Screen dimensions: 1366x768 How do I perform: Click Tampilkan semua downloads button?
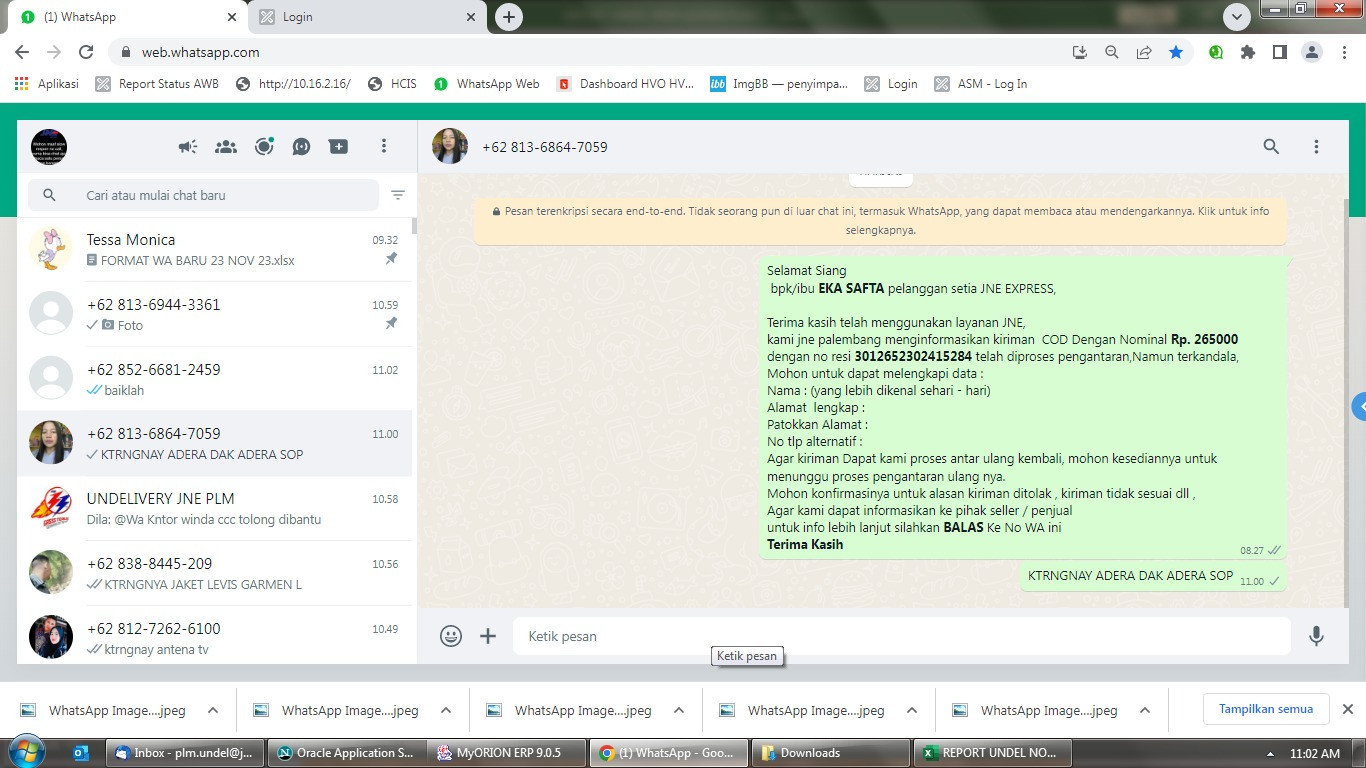click(x=1265, y=709)
